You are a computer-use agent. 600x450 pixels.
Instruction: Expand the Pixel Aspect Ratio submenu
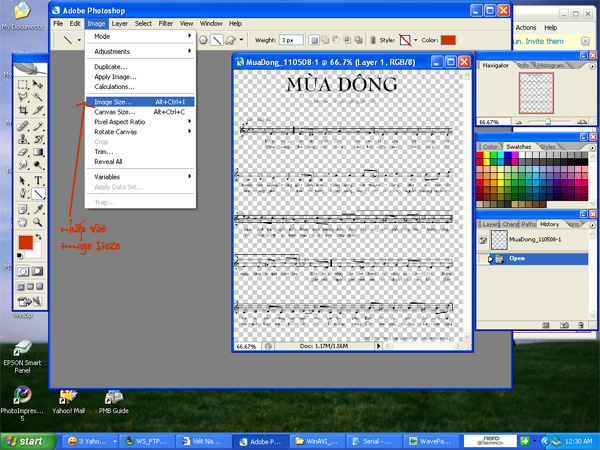click(140, 122)
